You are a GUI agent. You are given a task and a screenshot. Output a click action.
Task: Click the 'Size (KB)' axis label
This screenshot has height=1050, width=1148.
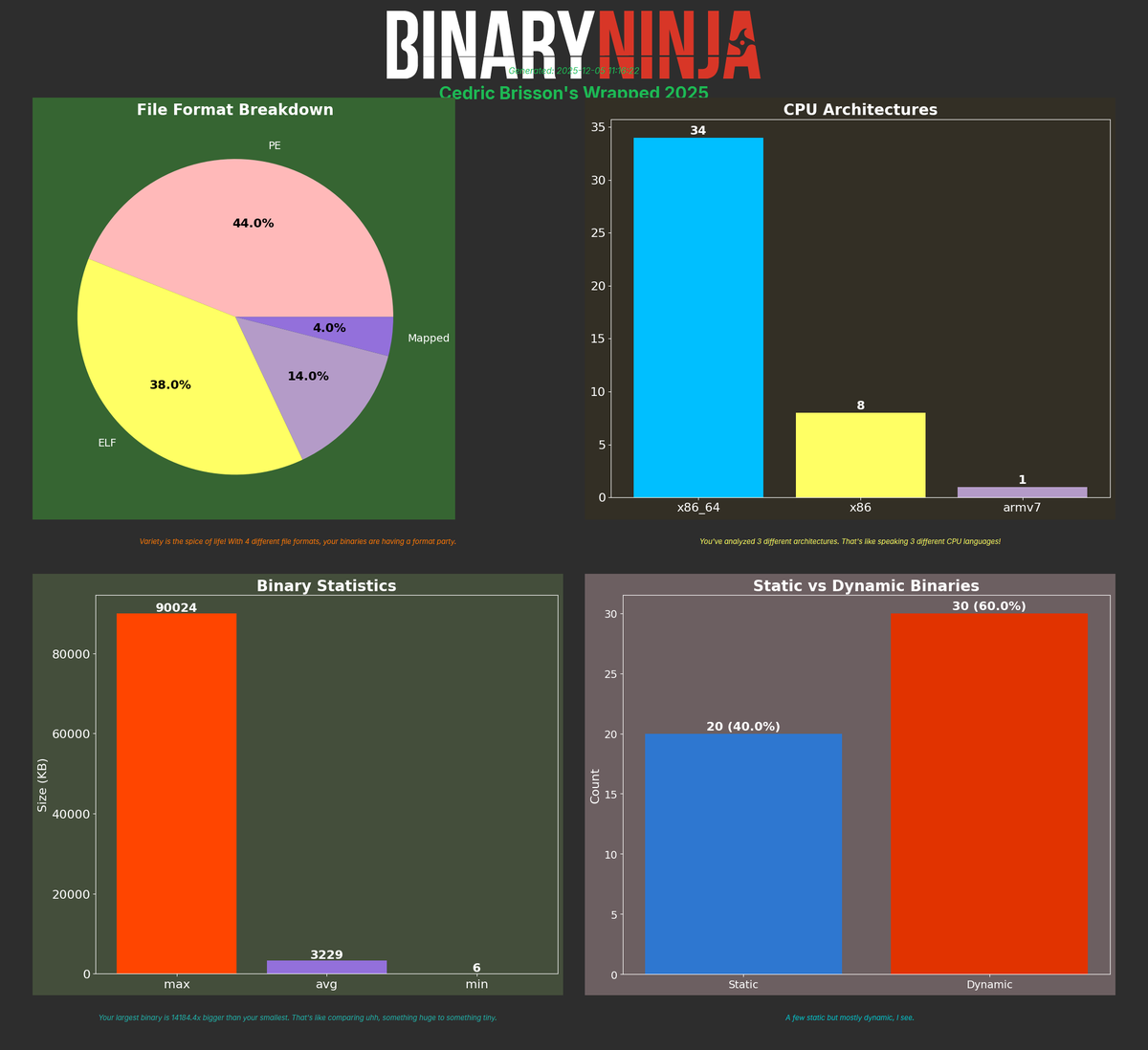[x=42, y=785]
